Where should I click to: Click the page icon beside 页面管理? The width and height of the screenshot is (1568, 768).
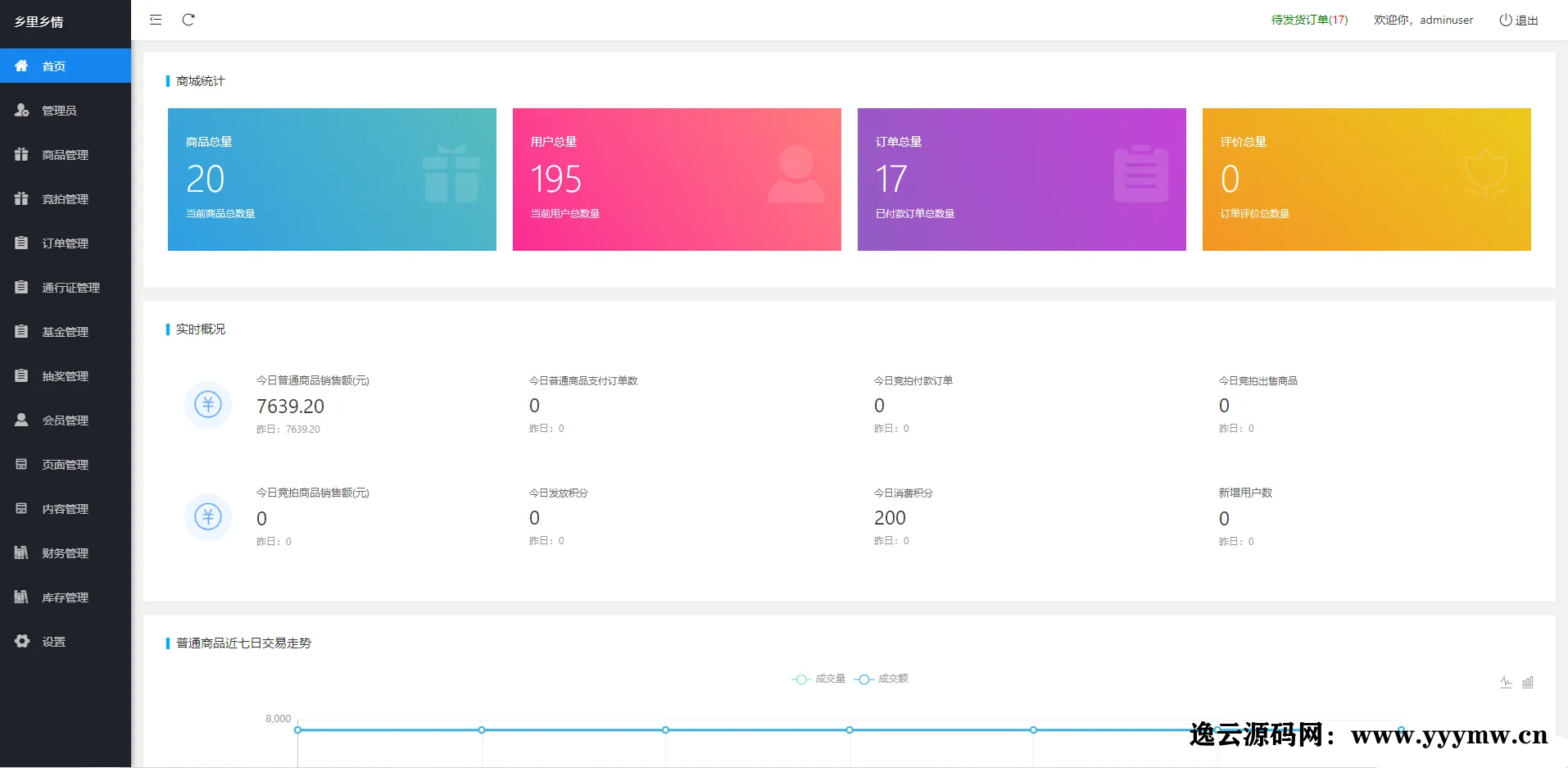(21, 464)
